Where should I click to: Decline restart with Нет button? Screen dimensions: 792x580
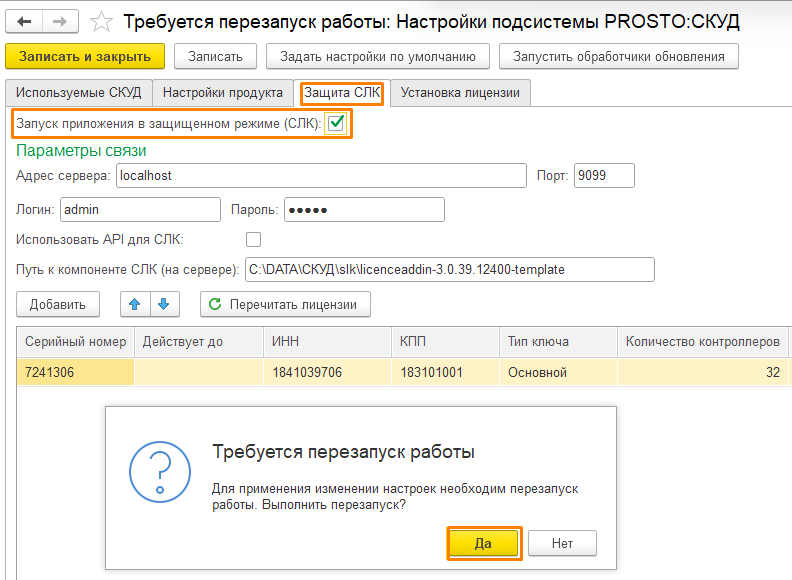click(562, 543)
